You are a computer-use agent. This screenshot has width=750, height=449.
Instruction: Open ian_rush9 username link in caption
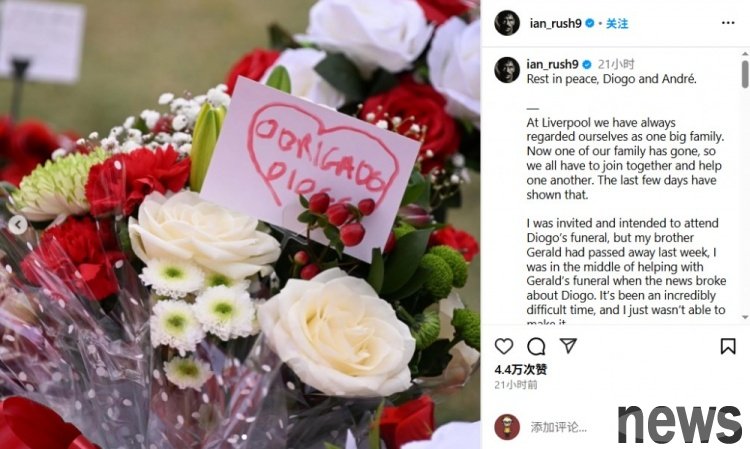552,64
